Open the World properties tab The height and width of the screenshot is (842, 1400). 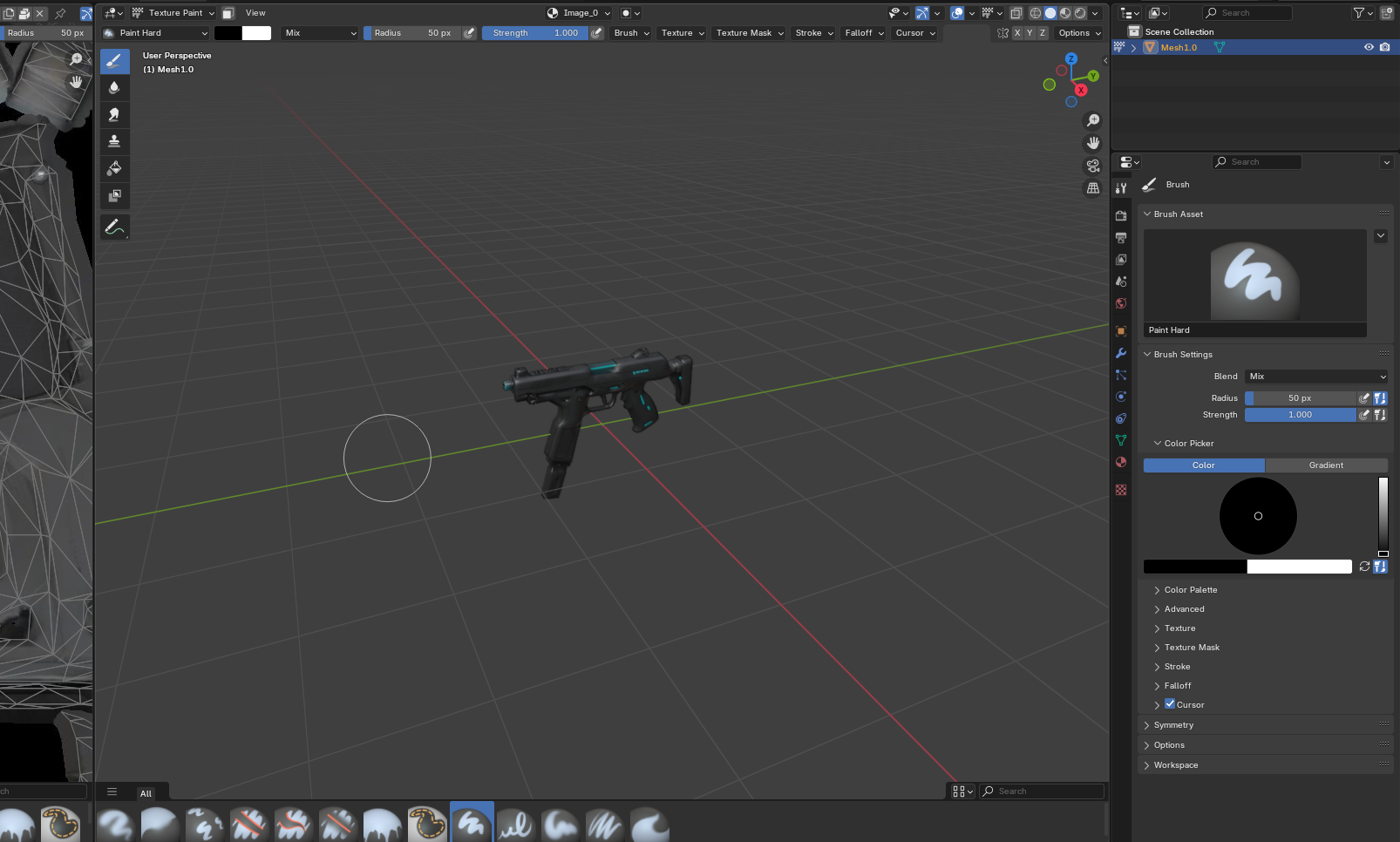pos(1121,303)
